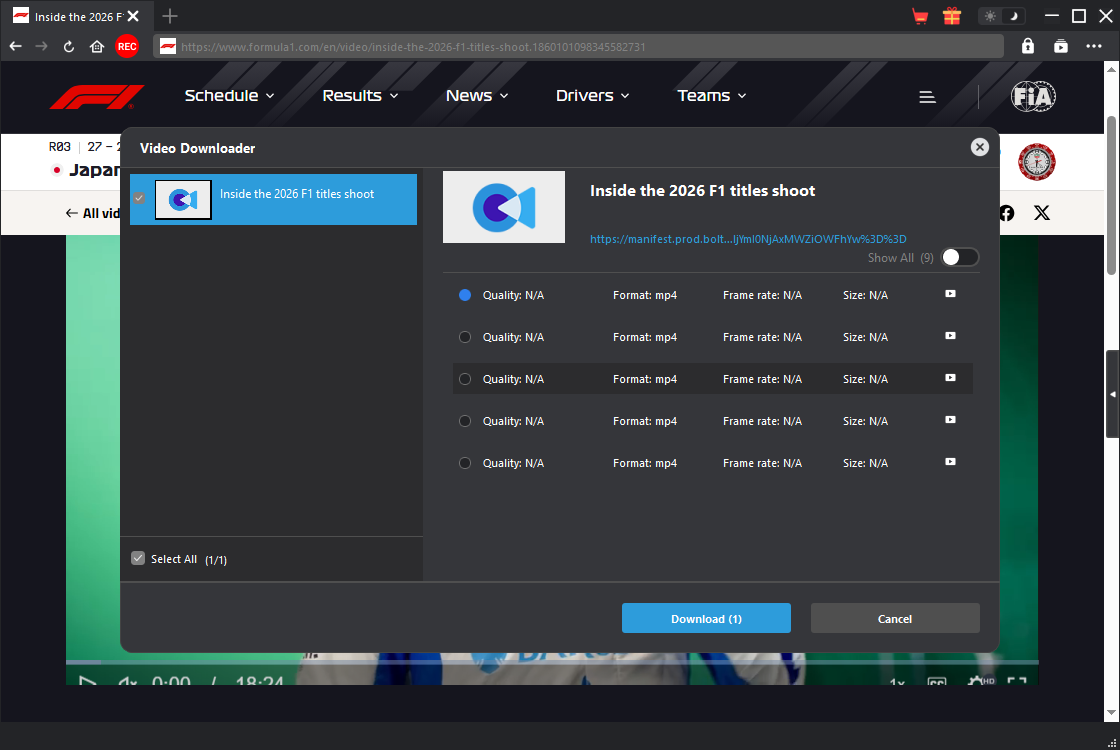
Task: Go back via All videos link
Action: click(x=93, y=213)
